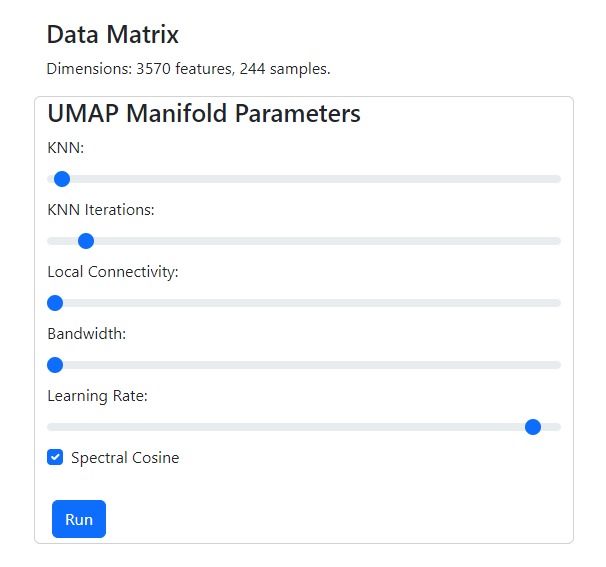Click the Local Connectivity slider handle
This screenshot has width=606, height=567.
[55, 303]
